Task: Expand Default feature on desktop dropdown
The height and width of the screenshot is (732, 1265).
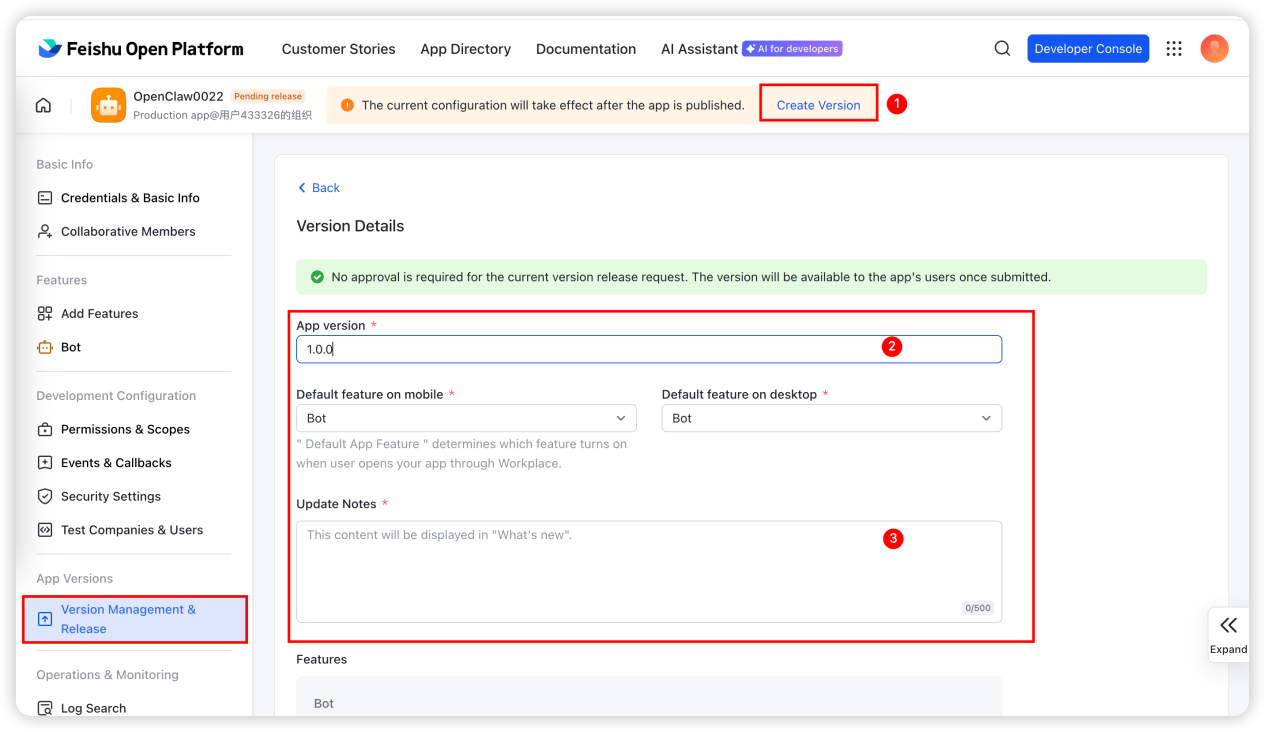Action: point(831,418)
